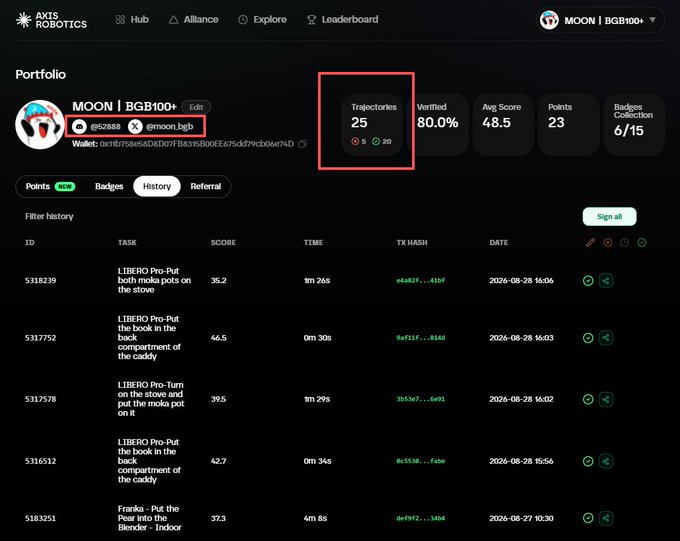This screenshot has height=541, width=680.
Task: Click the verified check for row 5317578
Action: [x=588, y=399]
